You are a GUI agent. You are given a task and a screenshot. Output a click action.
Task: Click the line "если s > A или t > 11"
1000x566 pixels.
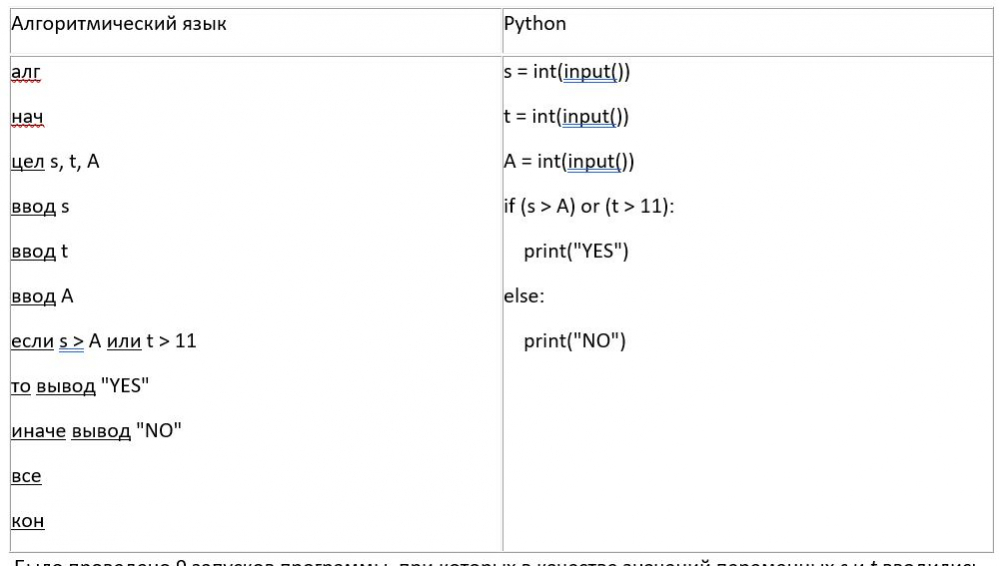(x=103, y=341)
